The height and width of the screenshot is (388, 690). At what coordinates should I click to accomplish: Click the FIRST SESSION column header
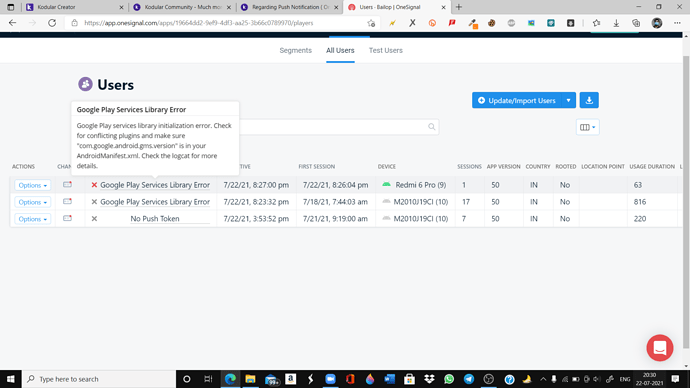coord(316,166)
